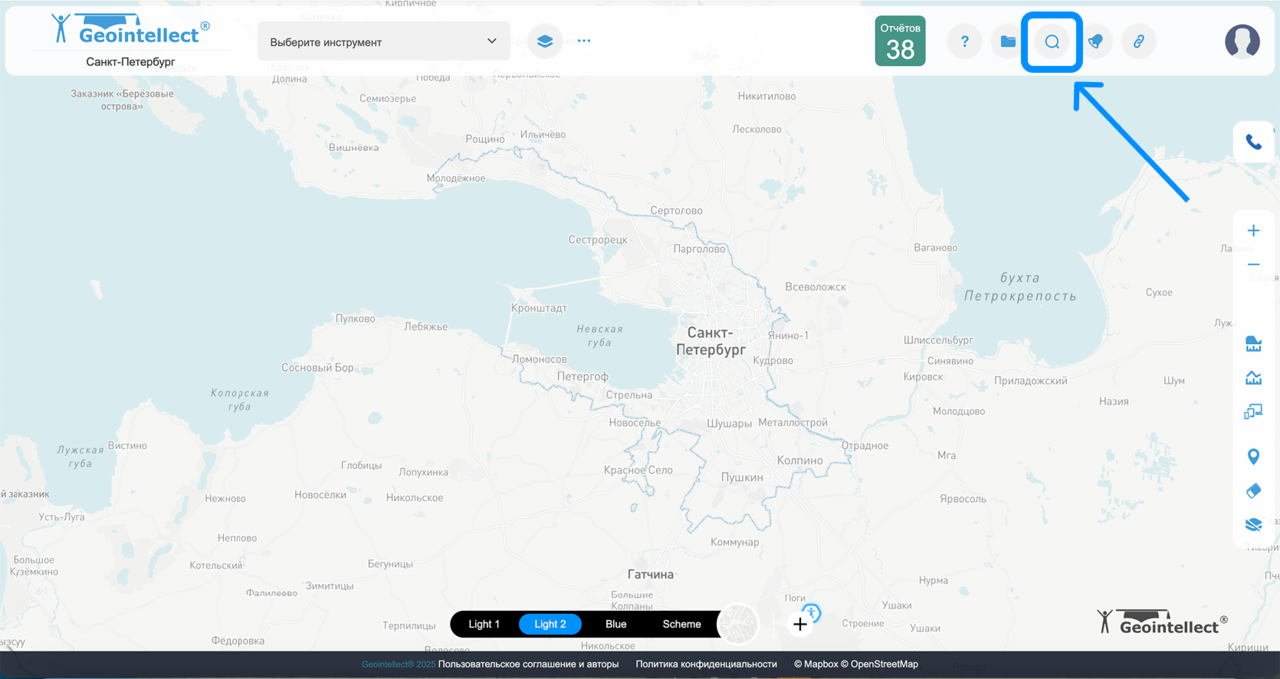Open the folder icon in top toolbar

click(x=1008, y=42)
